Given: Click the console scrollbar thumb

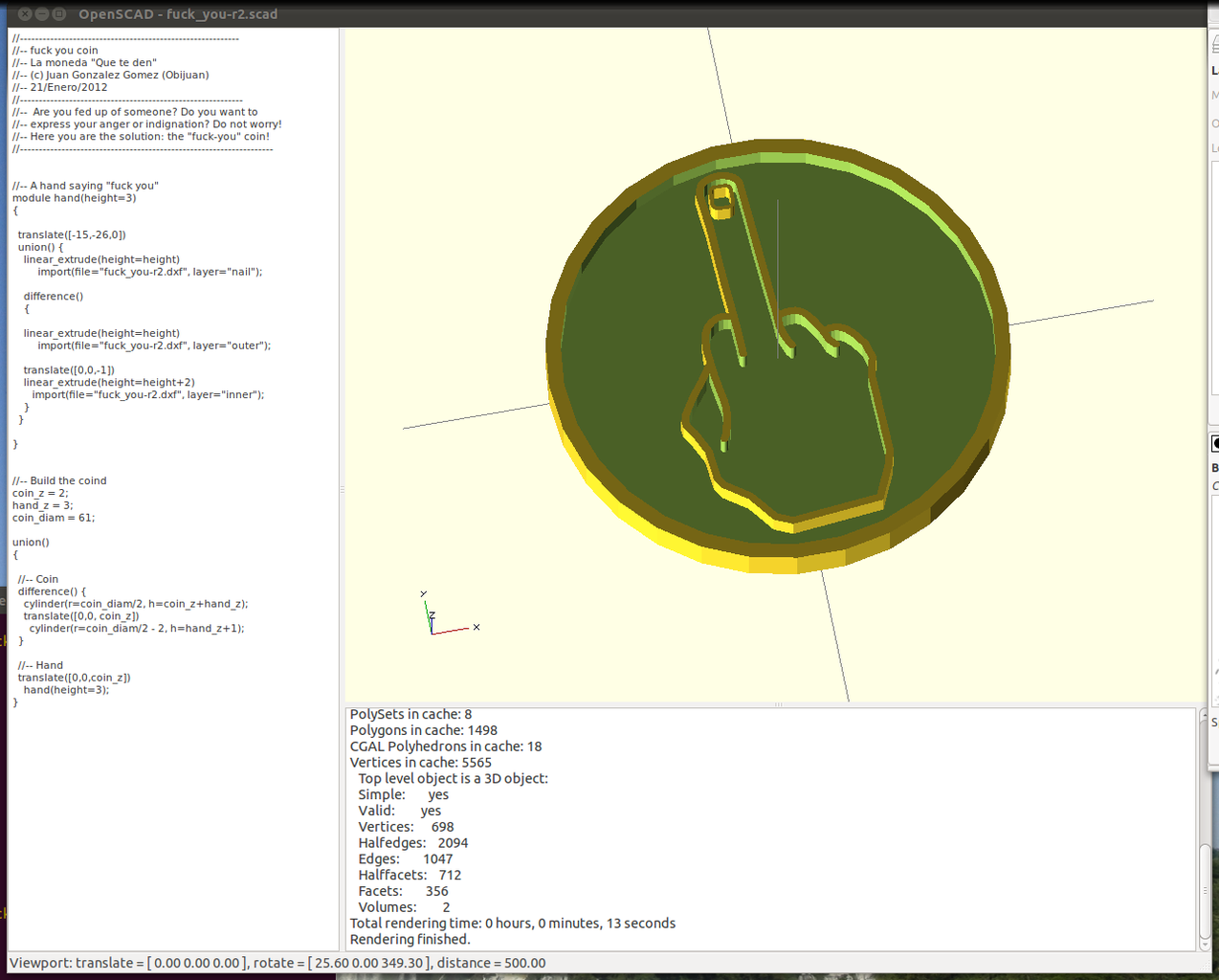Looking at the screenshot, I should coord(1205,890).
